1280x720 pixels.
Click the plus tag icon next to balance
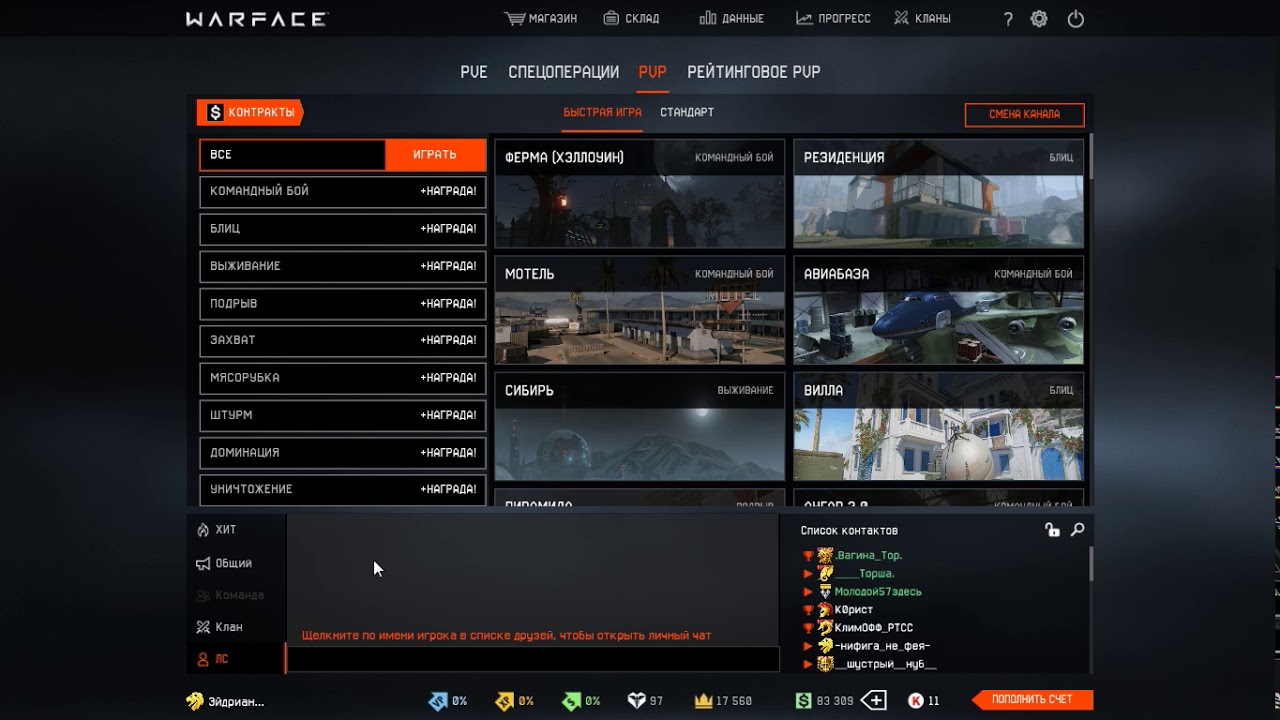tap(873, 701)
